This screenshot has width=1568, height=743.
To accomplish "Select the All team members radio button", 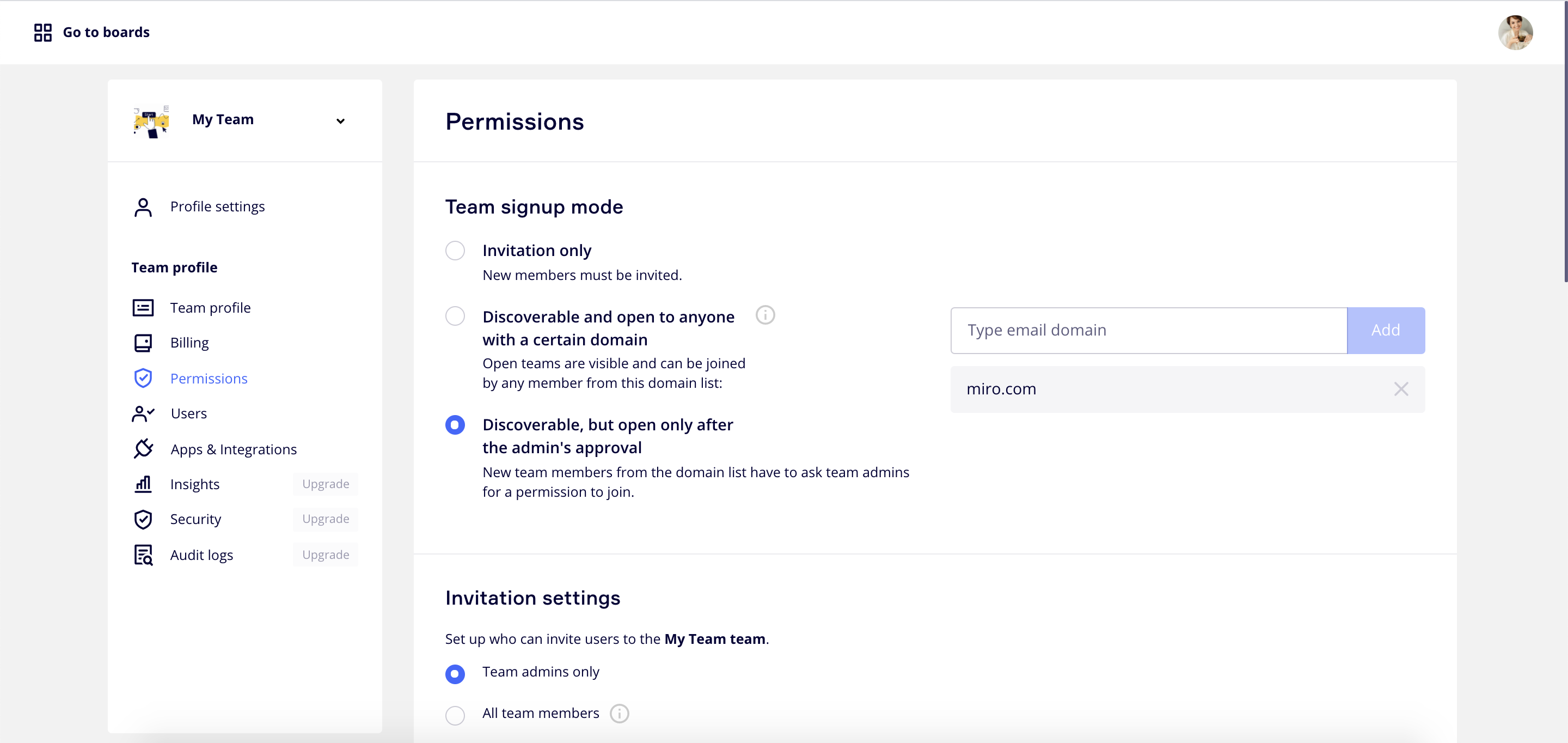I will click(x=455, y=715).
